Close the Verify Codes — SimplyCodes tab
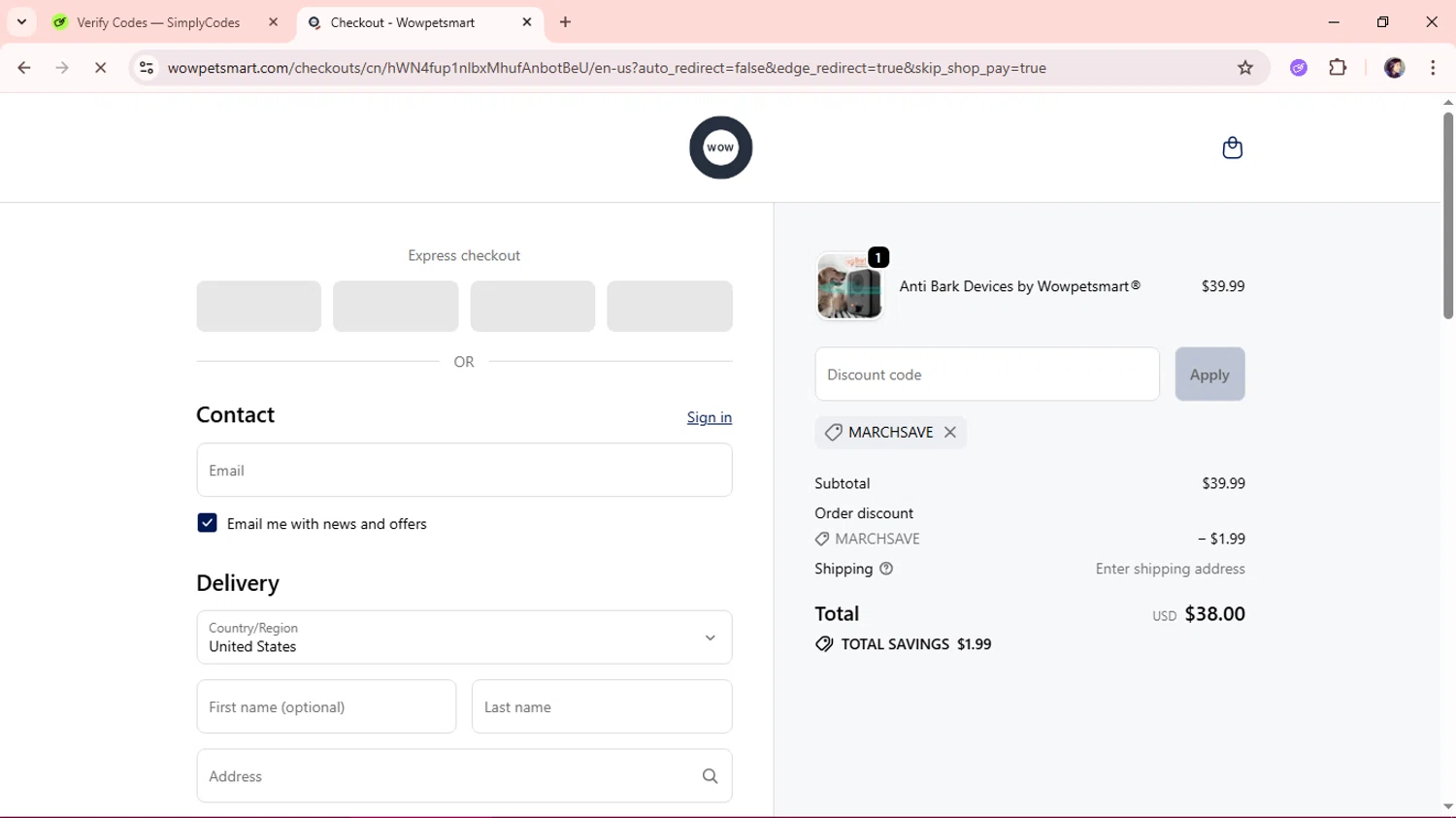The height and width of the screenshot is (818, 1456). 273,22
